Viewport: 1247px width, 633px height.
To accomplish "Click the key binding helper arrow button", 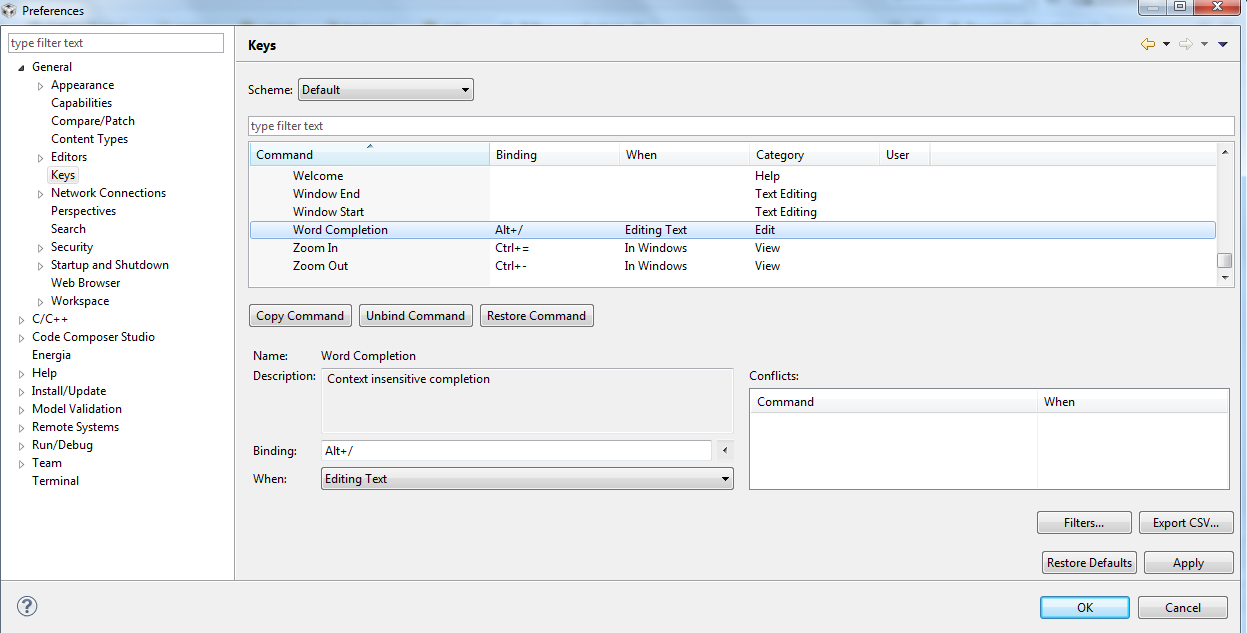I will (726, 451).
